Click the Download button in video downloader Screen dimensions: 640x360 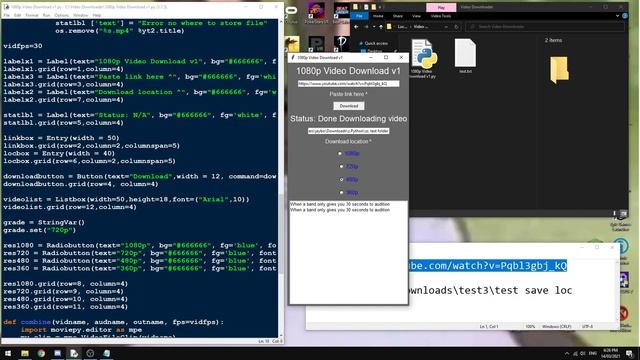349,106
